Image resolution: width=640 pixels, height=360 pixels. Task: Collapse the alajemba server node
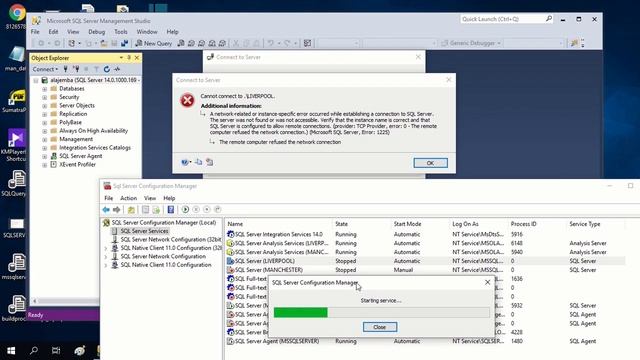point(36,80)
